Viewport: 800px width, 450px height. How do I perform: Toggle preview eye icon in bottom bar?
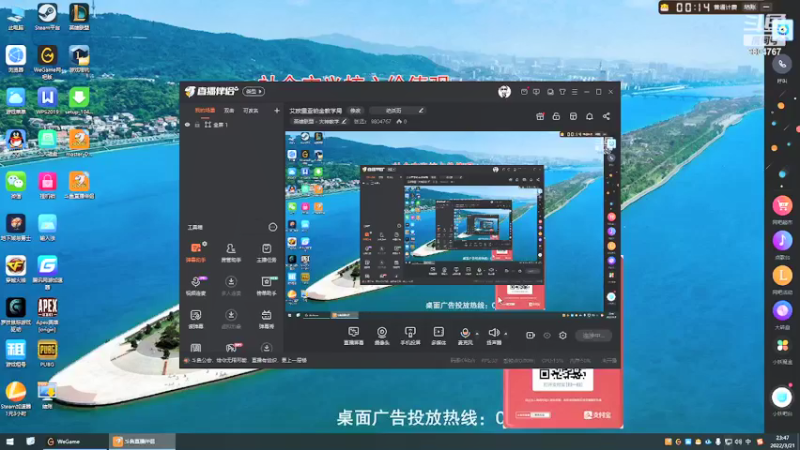pos(546,335)
